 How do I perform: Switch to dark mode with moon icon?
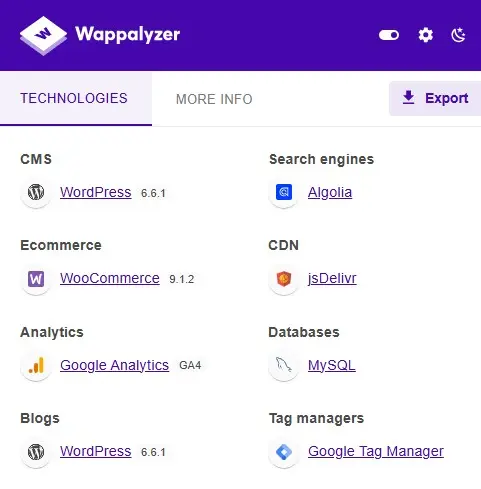pyautogui.click(x=458, y=35)
